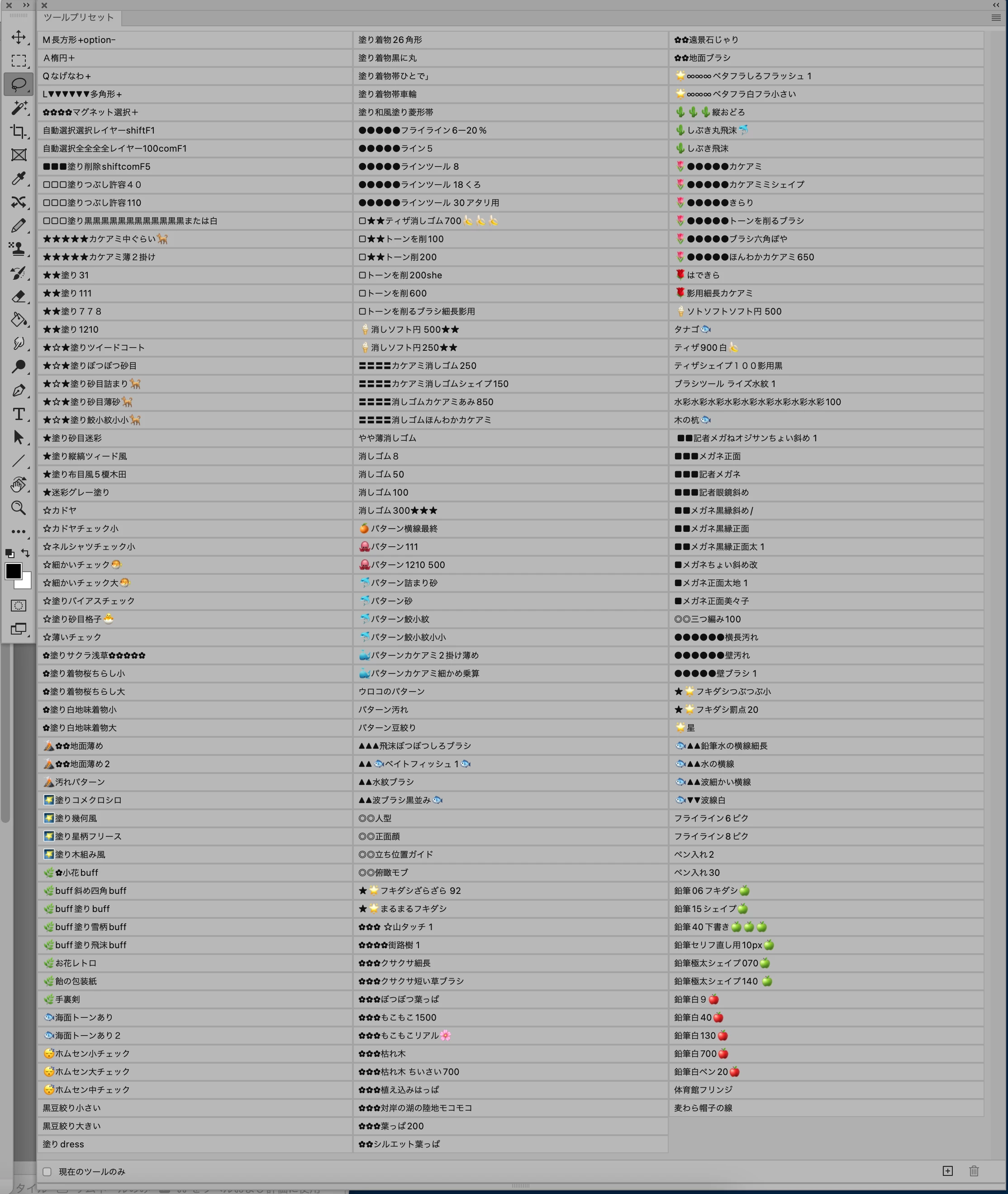Image resolution: width=1008 pixels, height=1194 pixels.
Task: Toggle Quick Mask mode icon
Action: click(18, 605)
